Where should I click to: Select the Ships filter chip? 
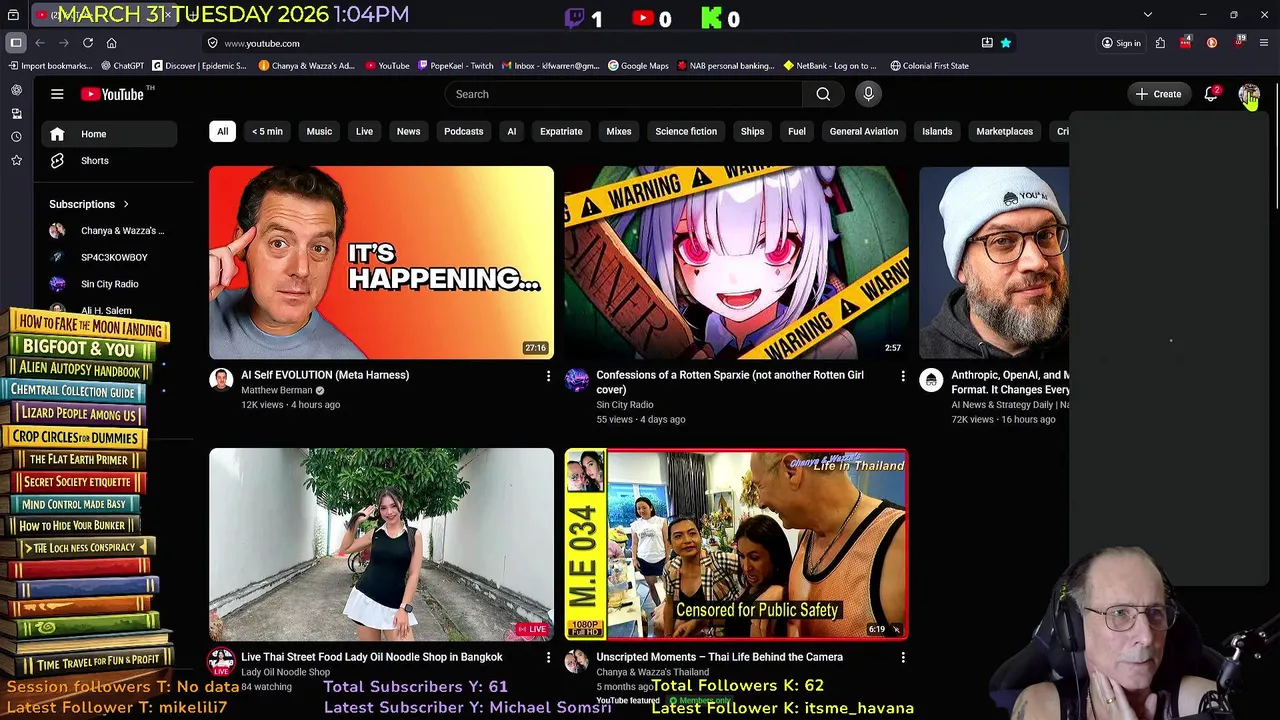coord(752,131)
